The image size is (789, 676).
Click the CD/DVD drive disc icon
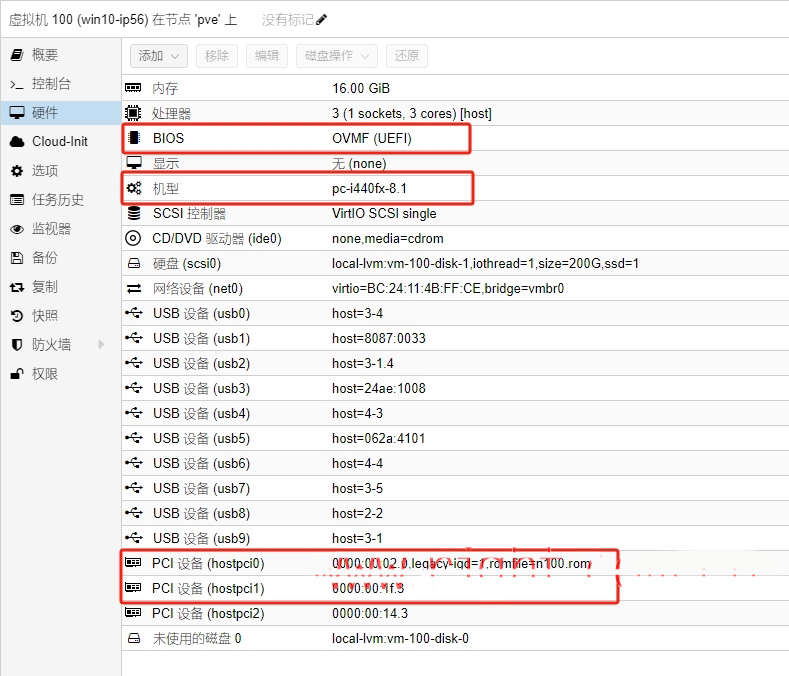pyautogui.click(x=133, y=238)
